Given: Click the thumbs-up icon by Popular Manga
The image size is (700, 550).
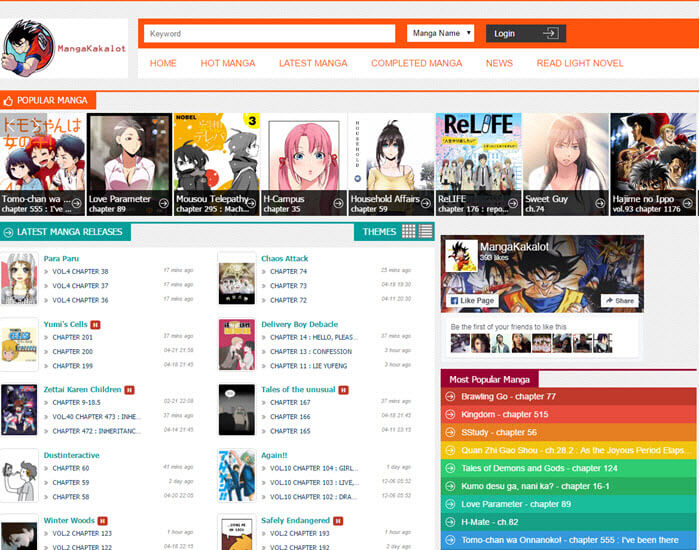Looking at the screenshot, I should coord(8,100).
